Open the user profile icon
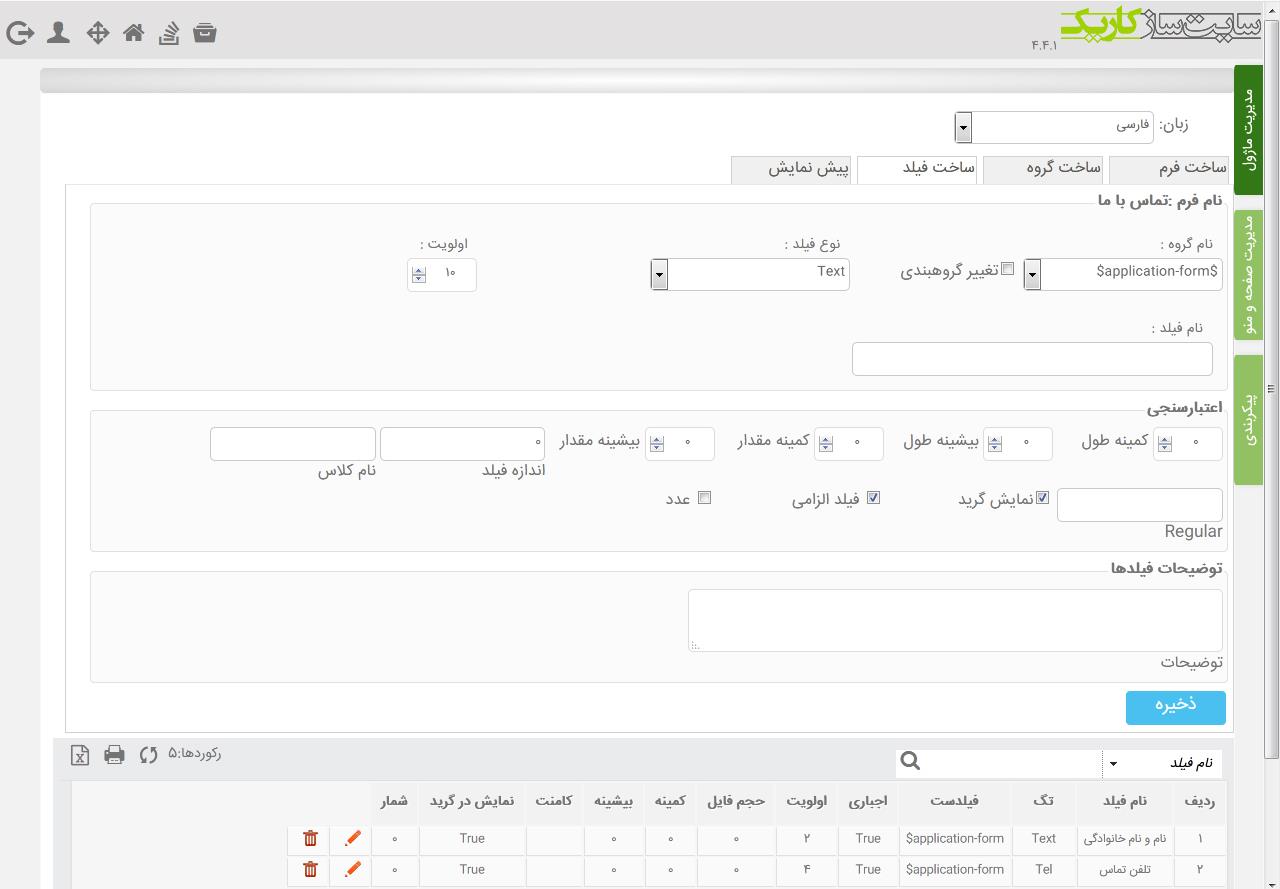Viewport: 1280px width, 889px height. pos(59,33)
